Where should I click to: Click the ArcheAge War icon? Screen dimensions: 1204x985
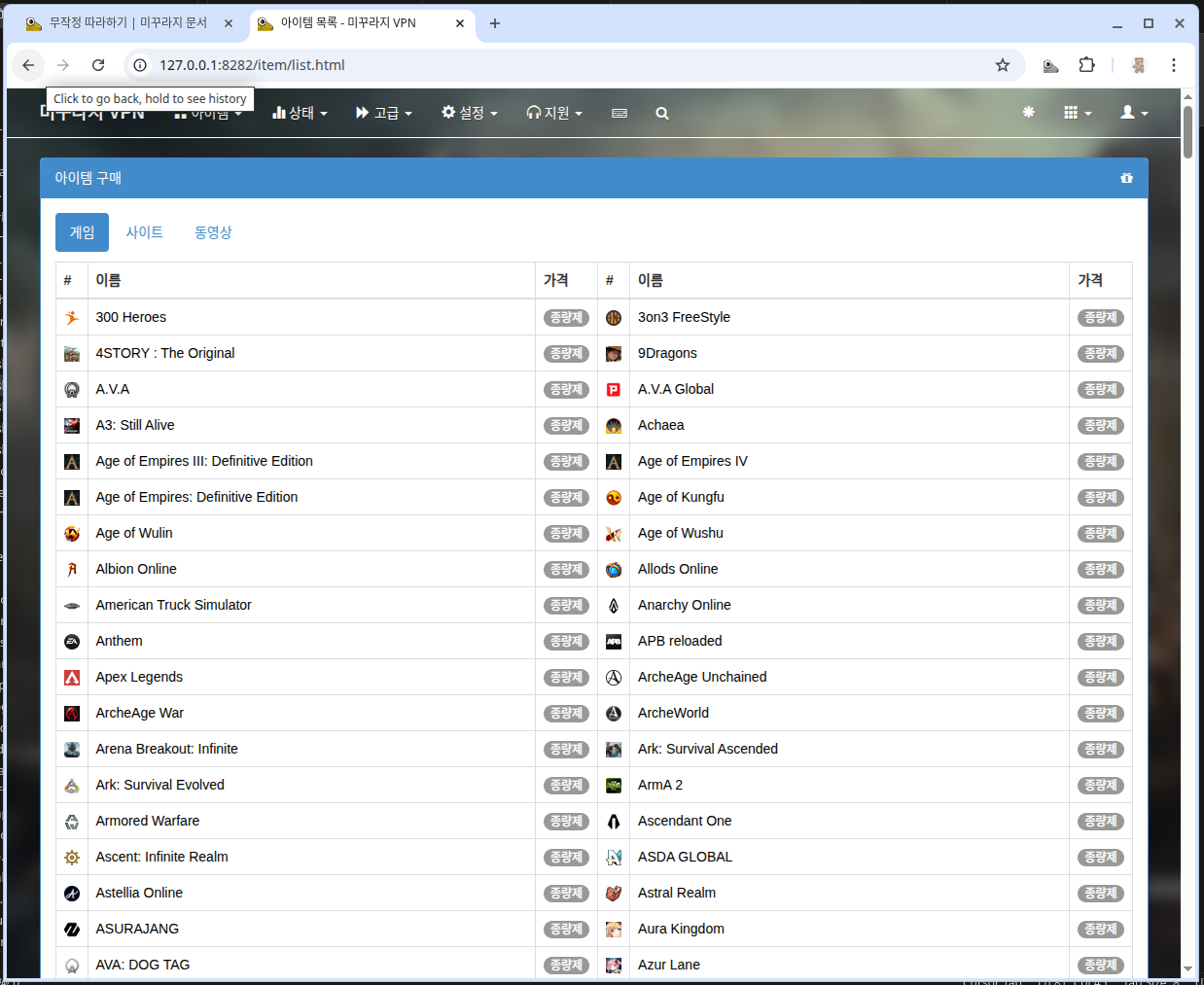72,714
